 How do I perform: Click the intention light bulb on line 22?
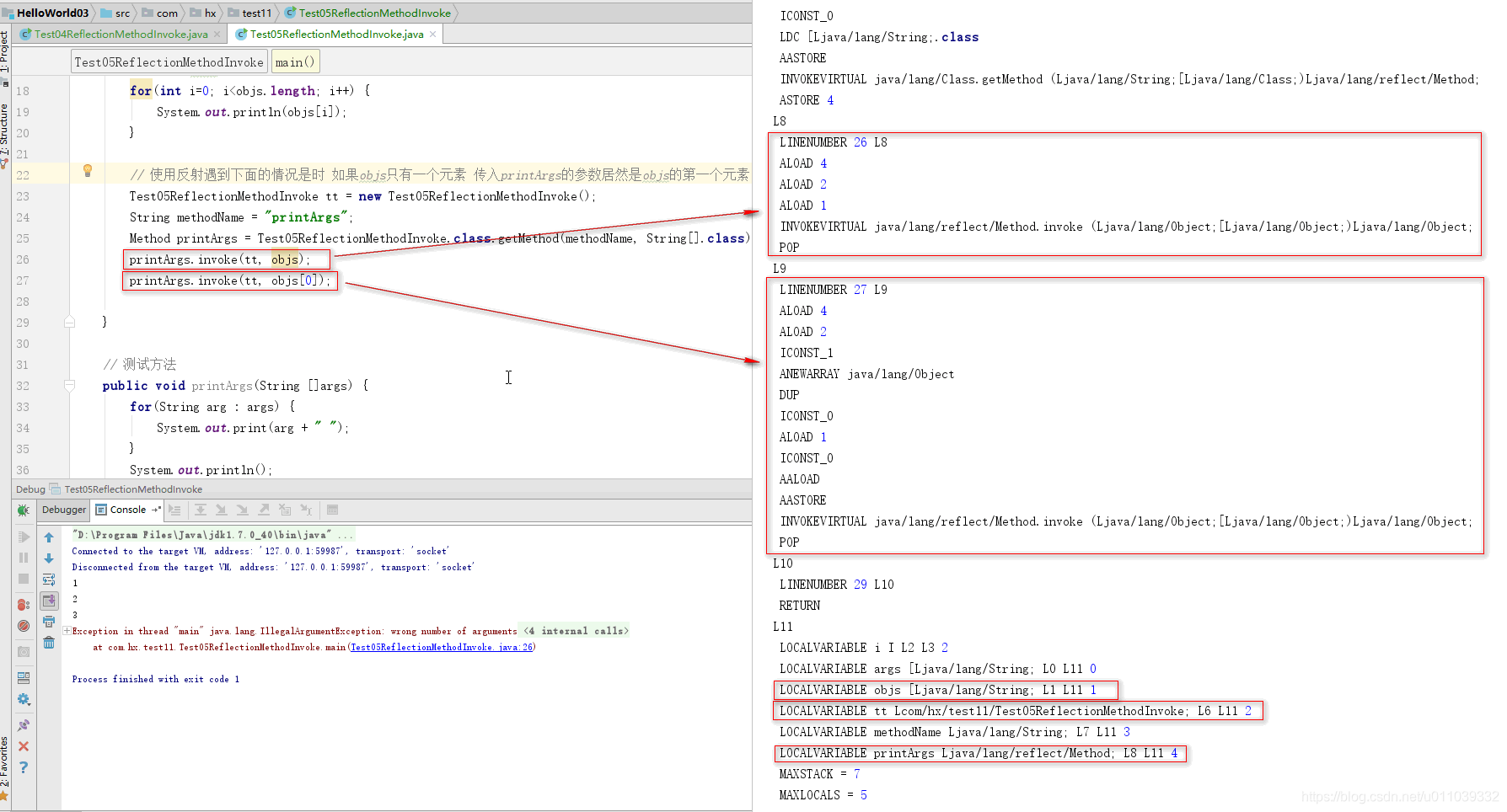(87, 171)
